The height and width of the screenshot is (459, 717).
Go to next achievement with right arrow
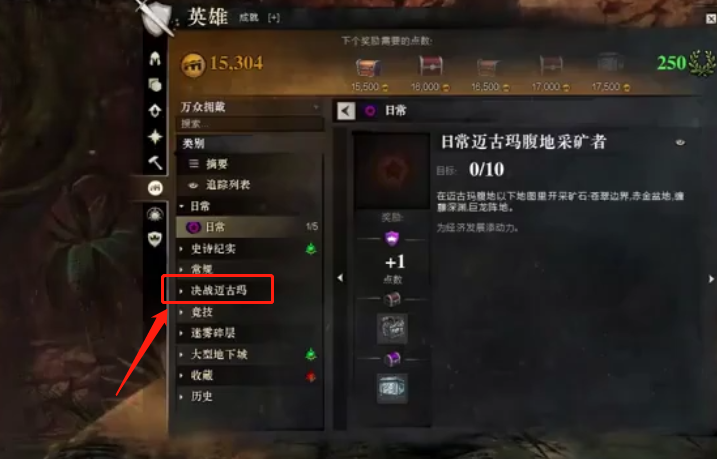coord(711,278)
